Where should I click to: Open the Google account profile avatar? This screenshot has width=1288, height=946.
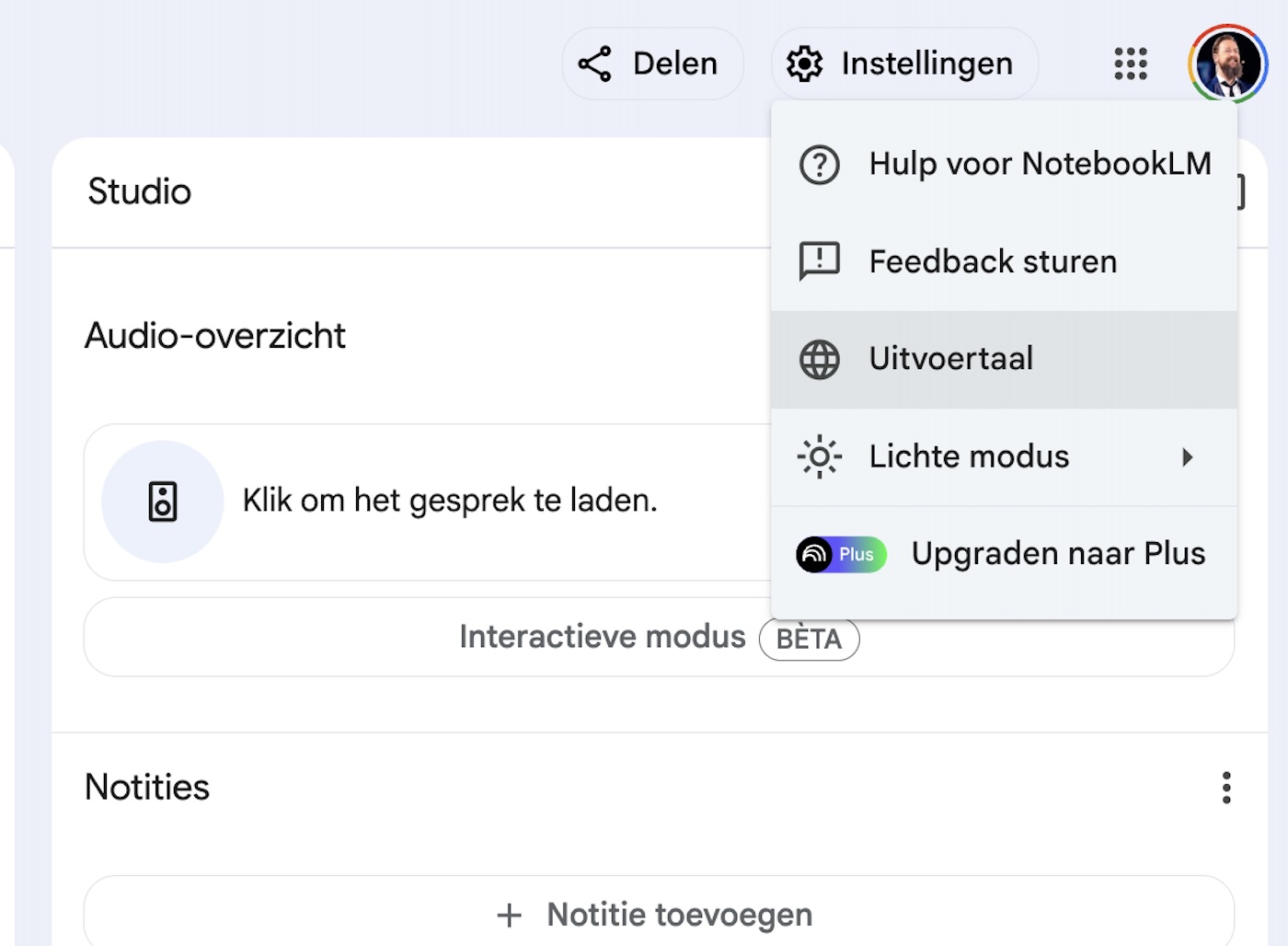coord(1227,63)
